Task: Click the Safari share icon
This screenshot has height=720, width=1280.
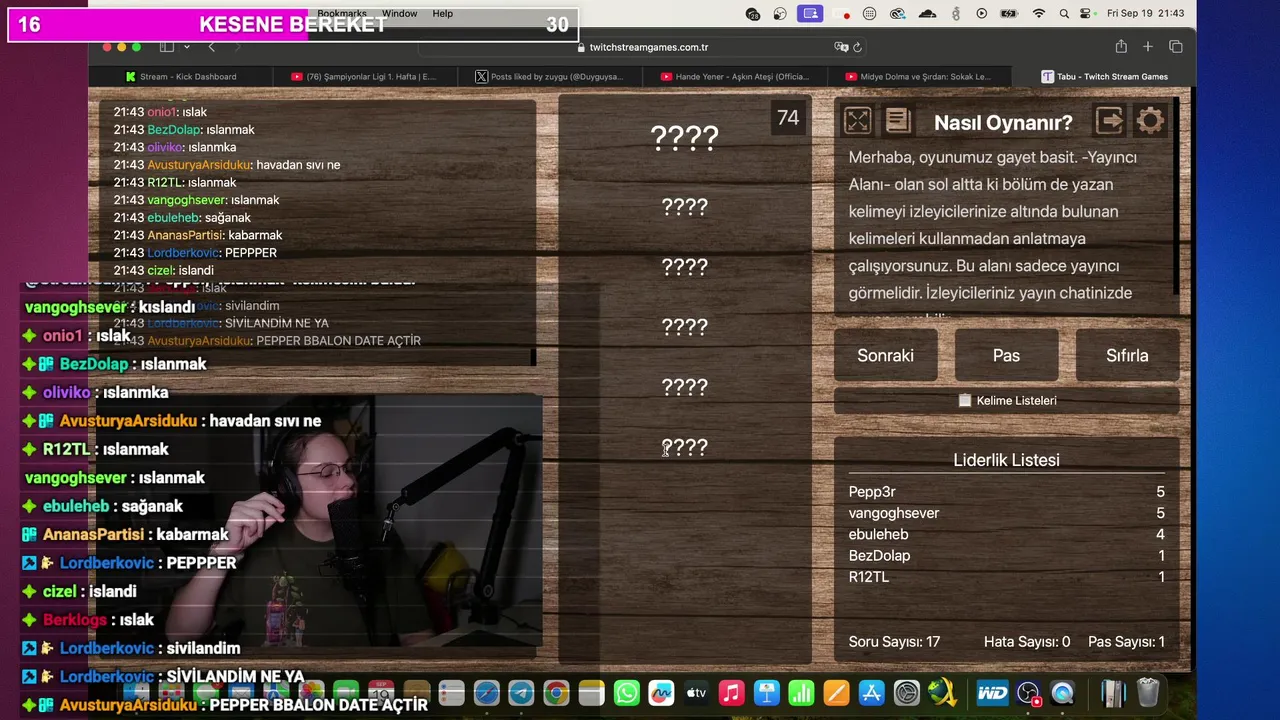Action: [x=1121, y=47]
